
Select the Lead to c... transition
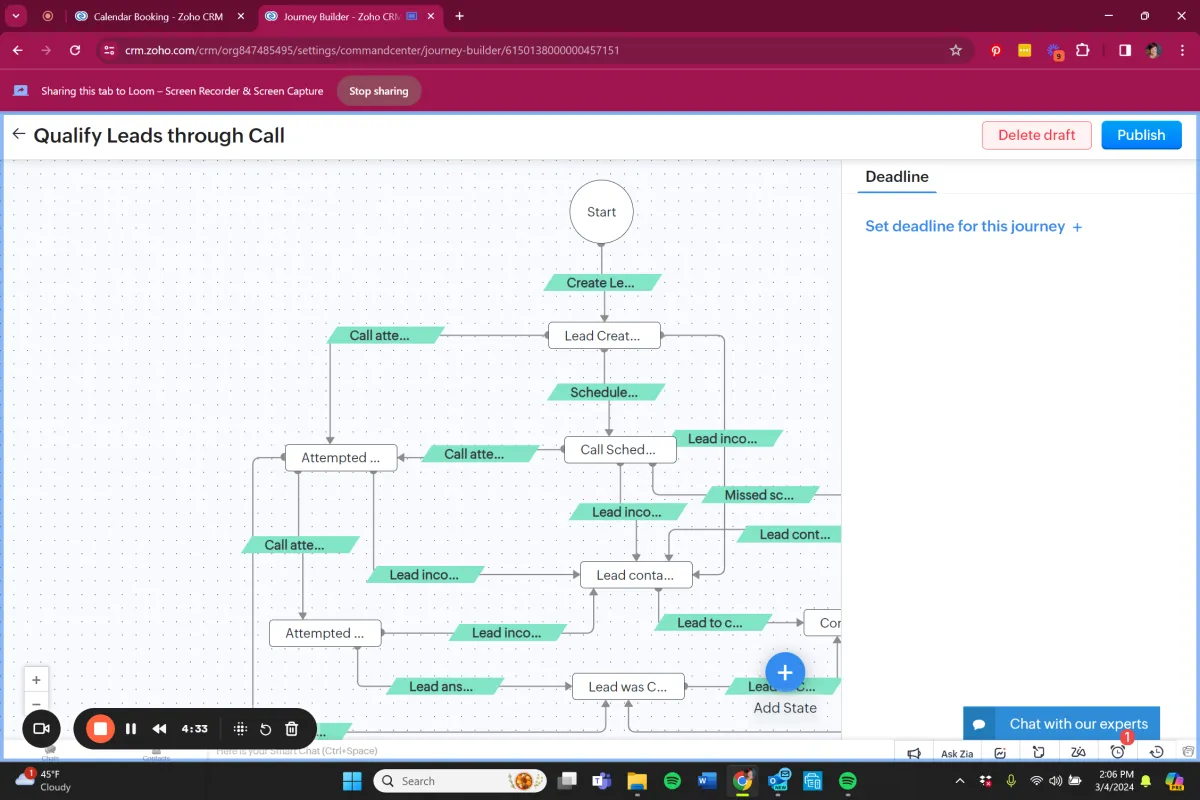712,622
